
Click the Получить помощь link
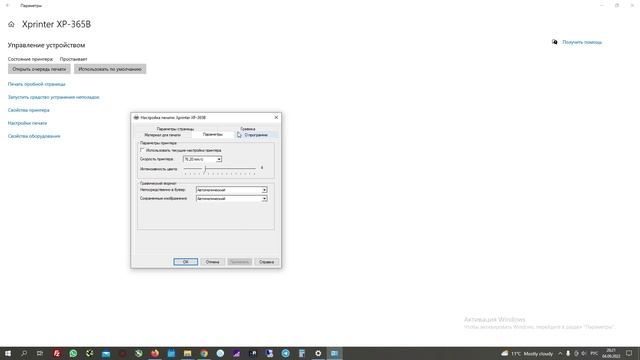pyautogui.click(x=582, y=42)
